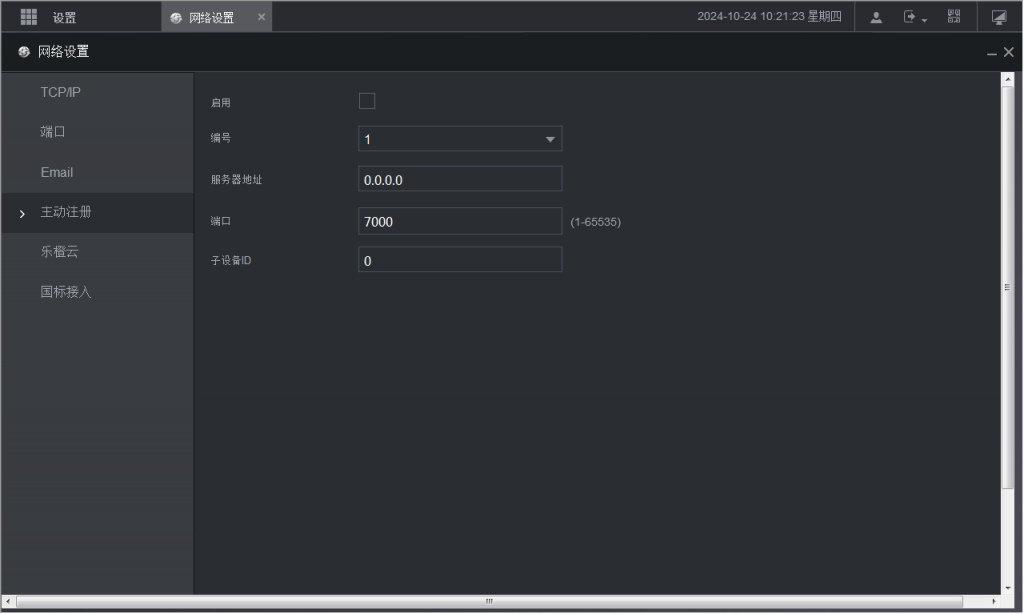Select 端口 in the left sidebar

pyautogui.click(x=53, y=132)
